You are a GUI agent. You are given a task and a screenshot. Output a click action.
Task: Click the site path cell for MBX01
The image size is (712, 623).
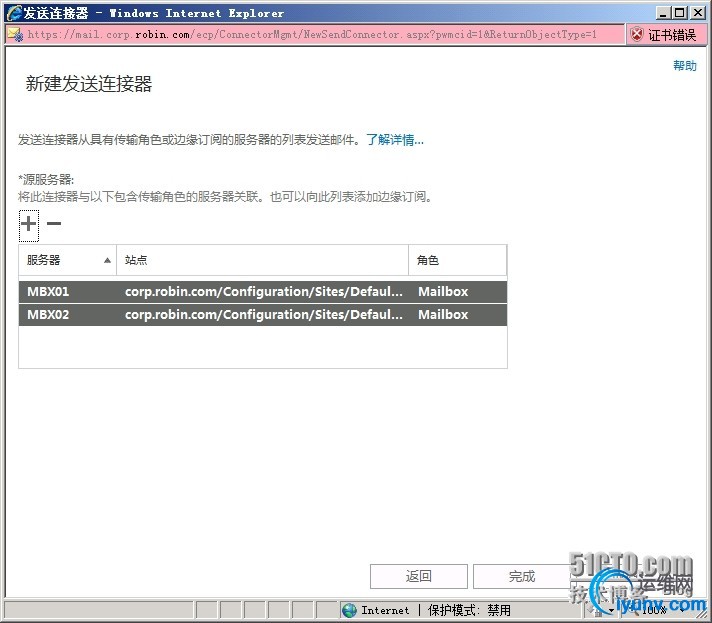coord(264,292)
